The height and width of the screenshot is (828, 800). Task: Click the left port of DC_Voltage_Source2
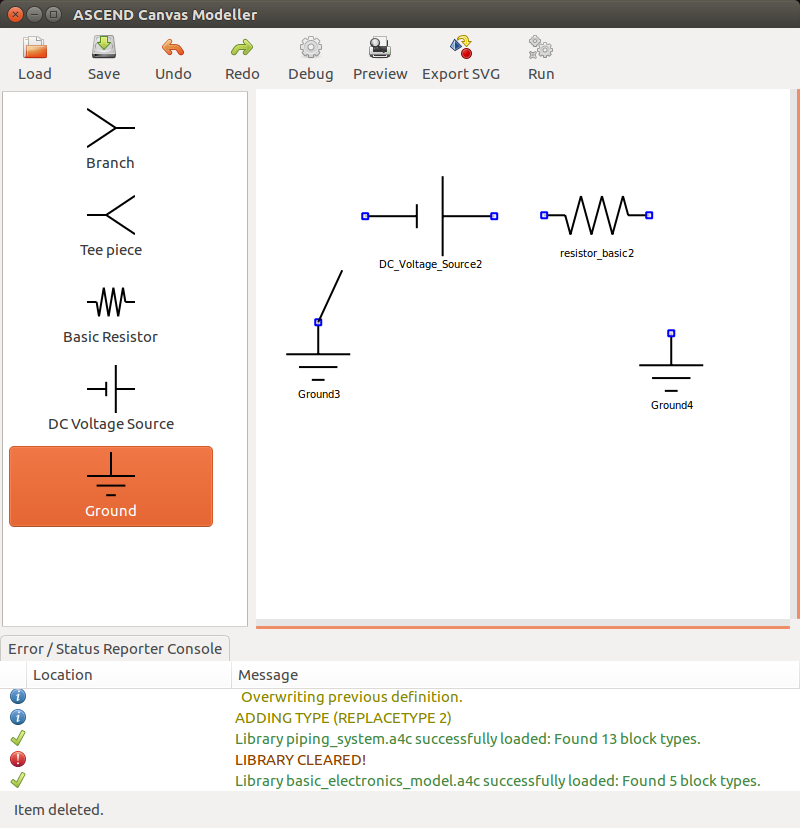[365, 216]
